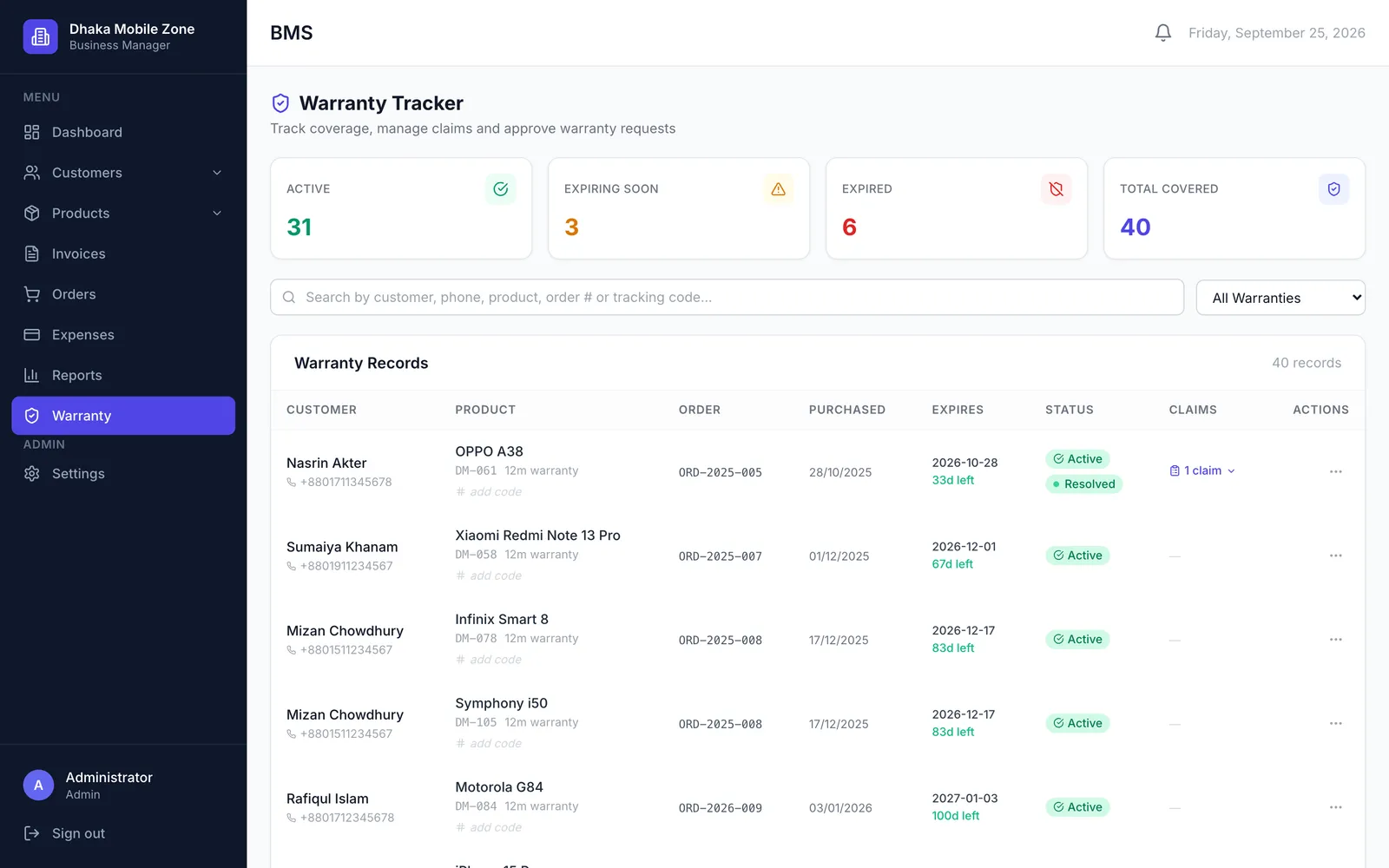Click the Invoices document icon
Screen dimensions: 1389x868
32,253
